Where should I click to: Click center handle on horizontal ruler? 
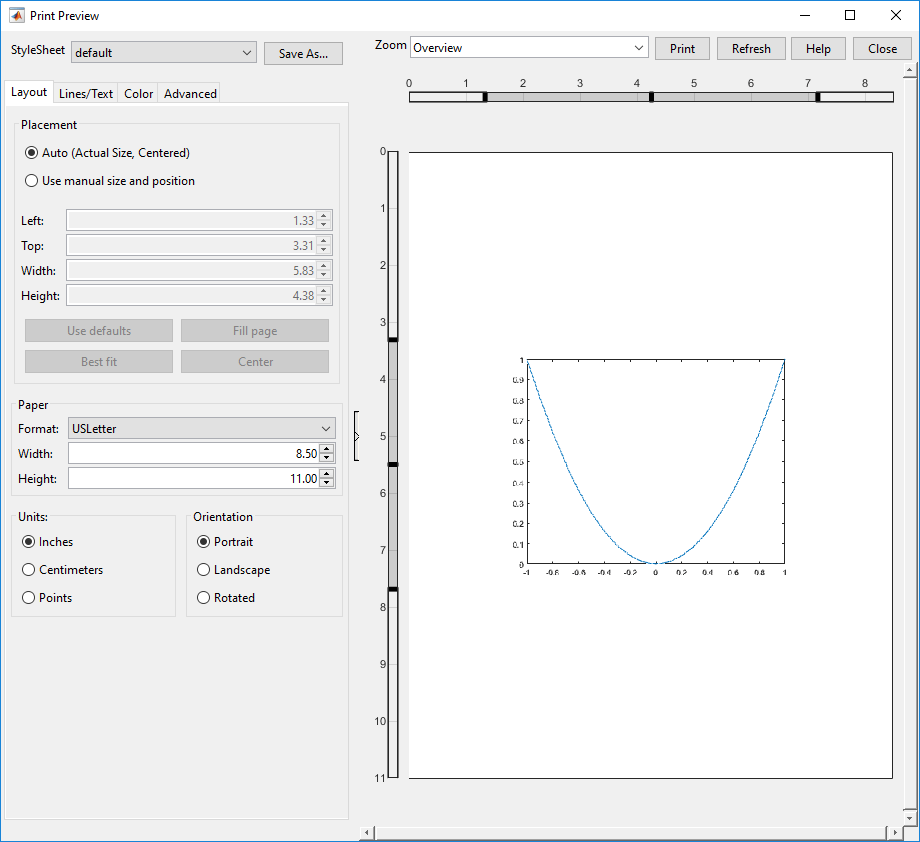pos(651,97)
